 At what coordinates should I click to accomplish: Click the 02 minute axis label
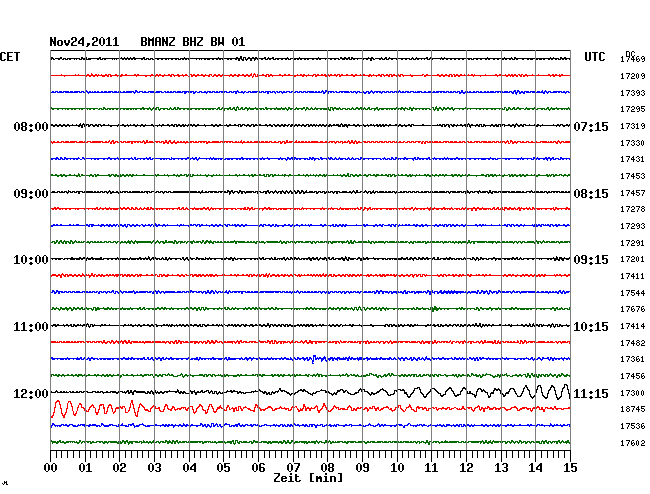coord(119,468)
